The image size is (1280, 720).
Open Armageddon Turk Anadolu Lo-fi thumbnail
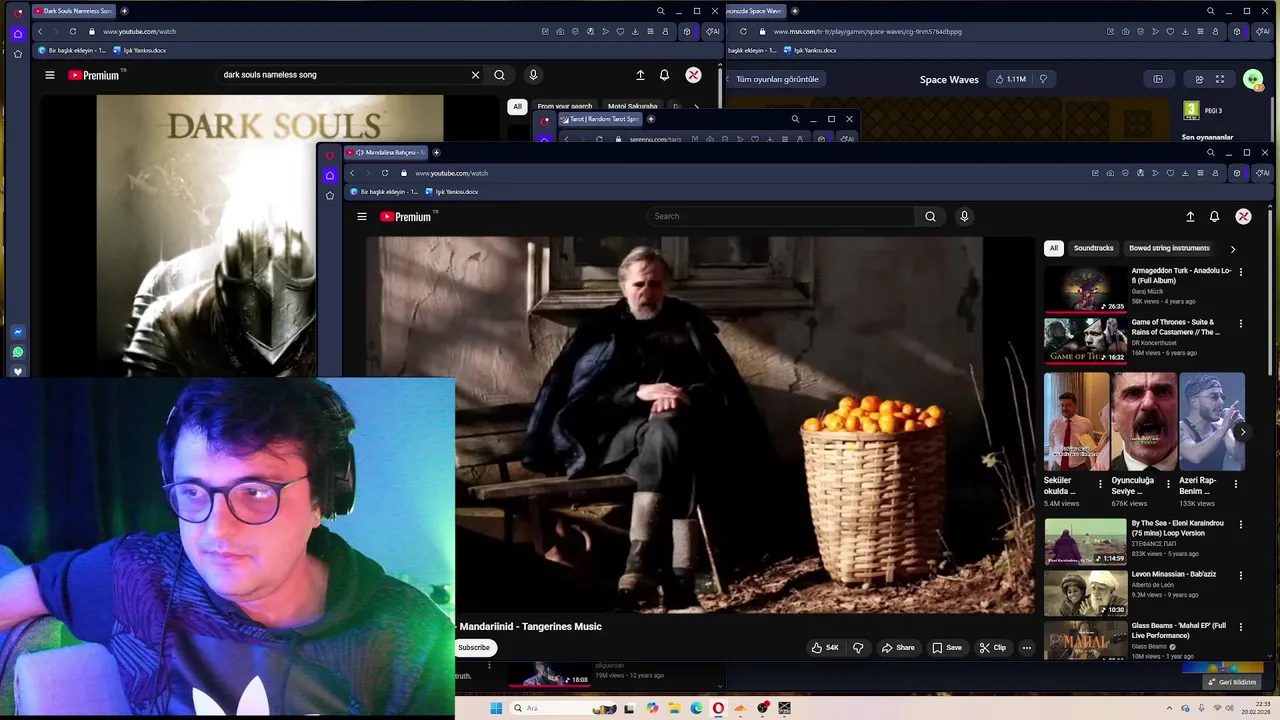click(x=1085, y=288)
